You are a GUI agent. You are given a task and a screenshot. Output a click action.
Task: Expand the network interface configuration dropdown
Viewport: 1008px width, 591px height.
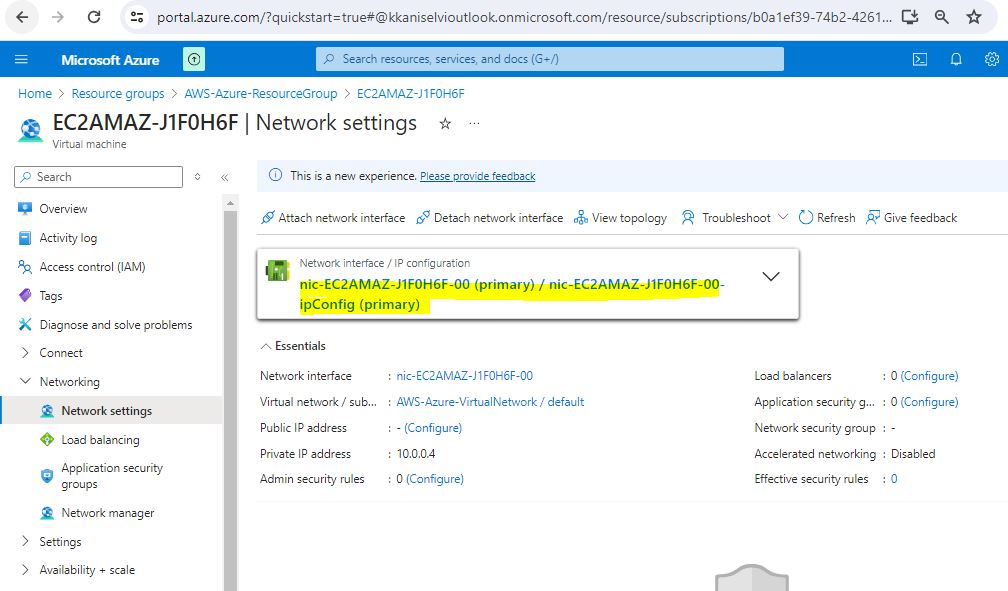(x=770, y=277)
